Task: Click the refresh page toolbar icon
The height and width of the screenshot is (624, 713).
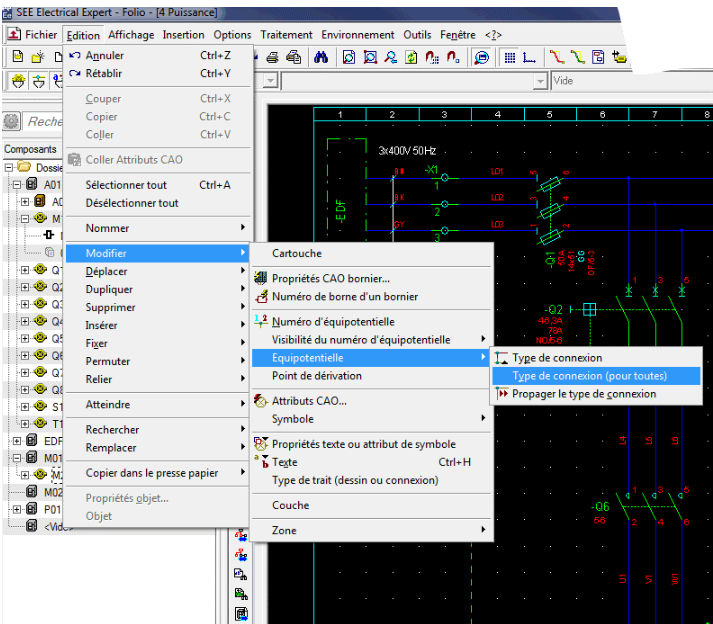Action: click(x=411, y=57)
